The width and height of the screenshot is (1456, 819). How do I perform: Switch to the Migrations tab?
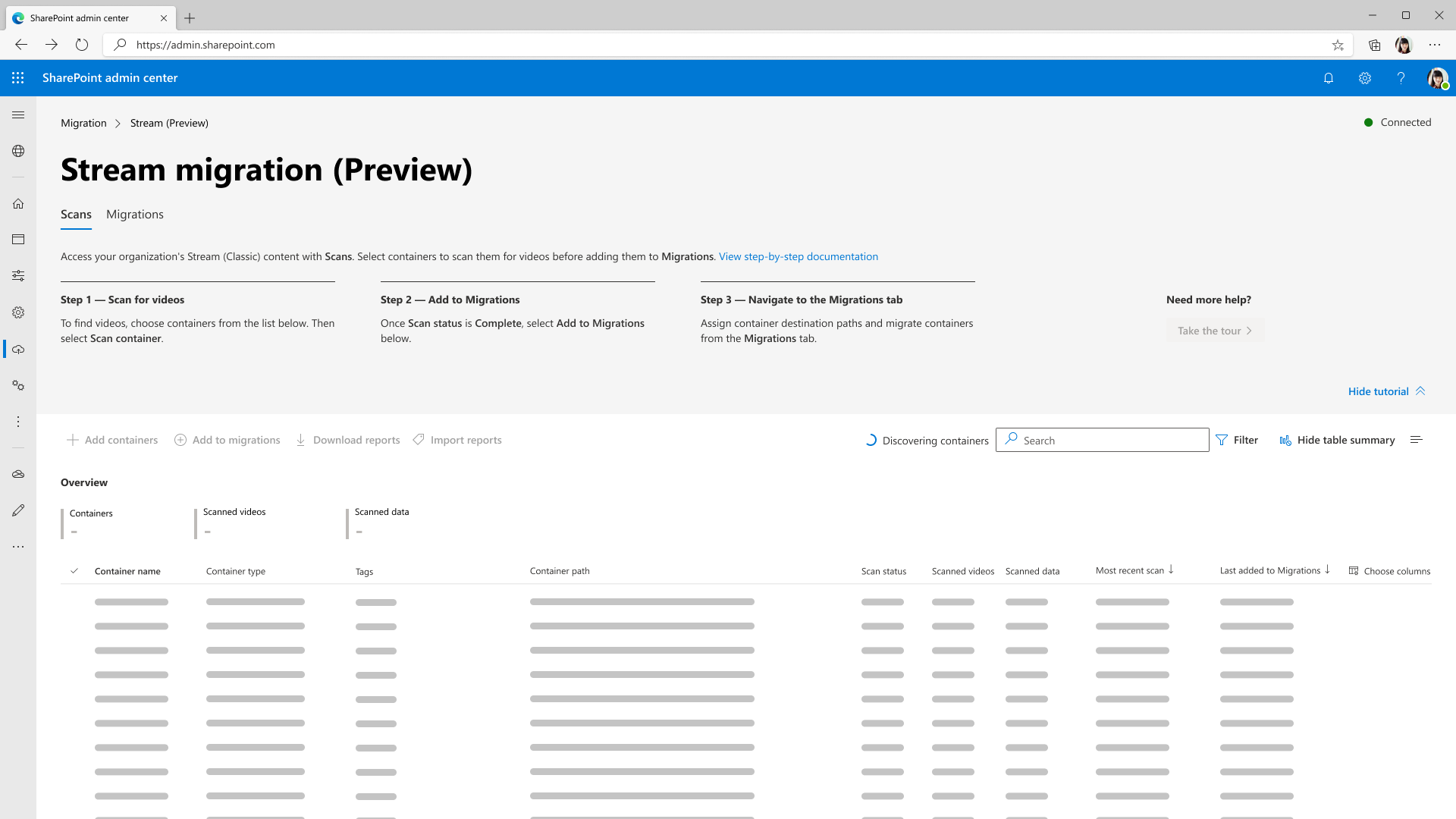(x=134, y=214)
